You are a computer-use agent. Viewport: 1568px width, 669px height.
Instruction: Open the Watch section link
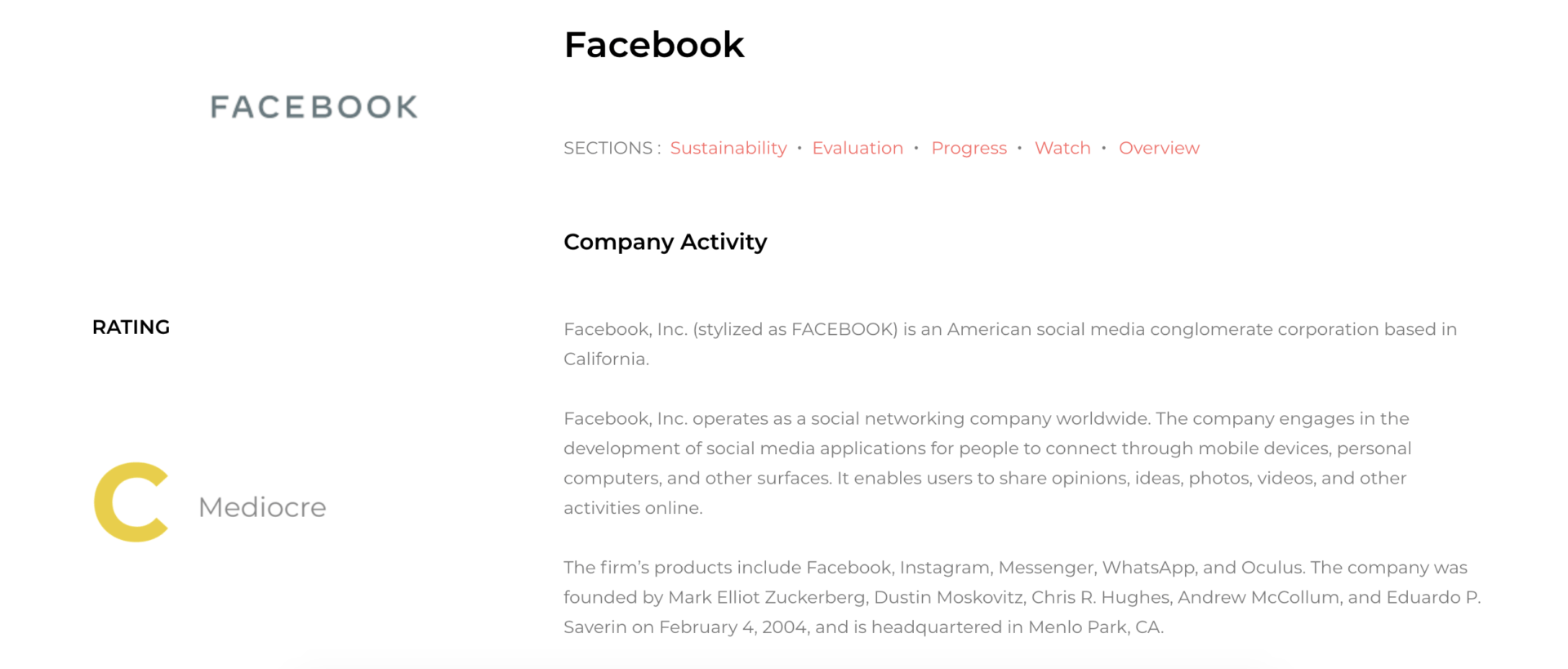[x=1062, y=148]
